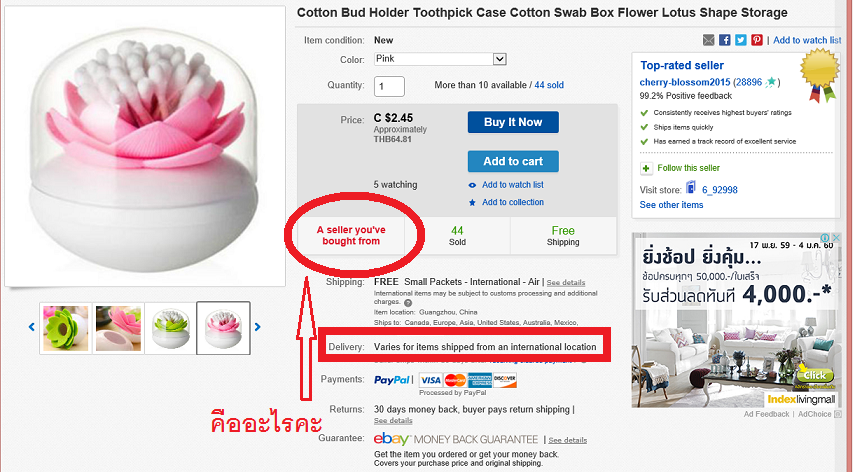The height and width of the screenshot is (472, 855).
Task: Show previous thumbnails with left arrow
Action: point(32,327)
